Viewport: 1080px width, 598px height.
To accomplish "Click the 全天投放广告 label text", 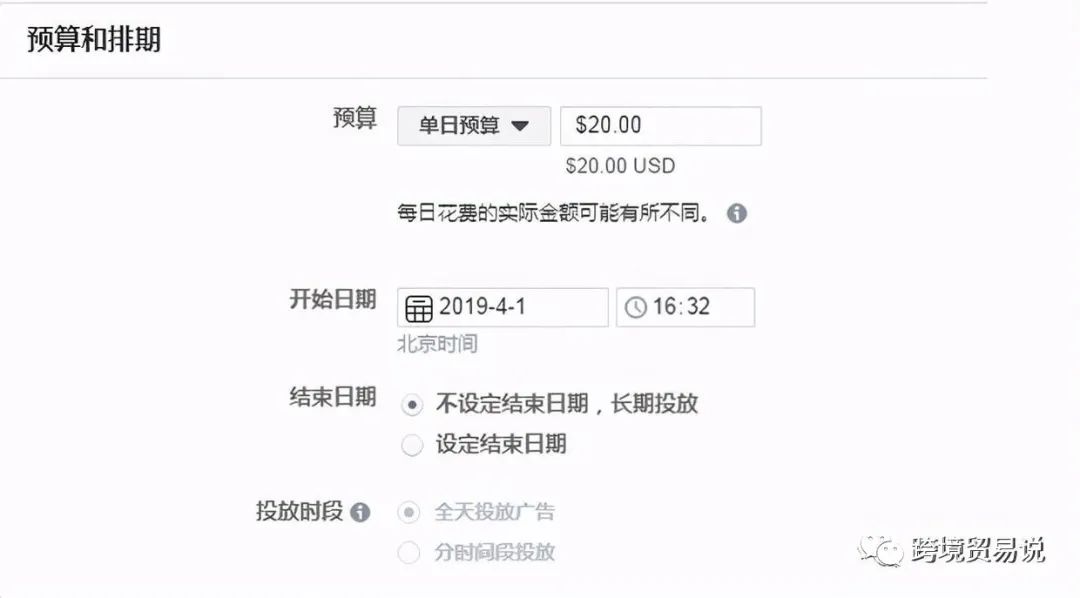I will pyautogui.click(x=495, y=513).
